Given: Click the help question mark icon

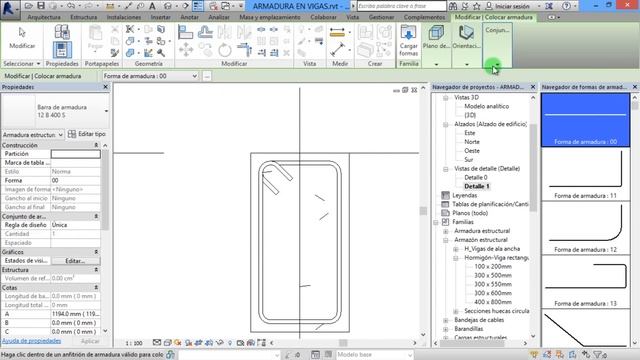Looking at the screenshot, I should [x=567, y=6].
